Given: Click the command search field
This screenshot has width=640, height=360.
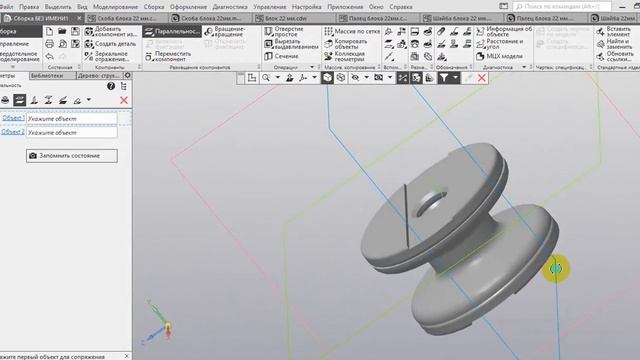Looking at the screenshot, I should tap(562, 7).
